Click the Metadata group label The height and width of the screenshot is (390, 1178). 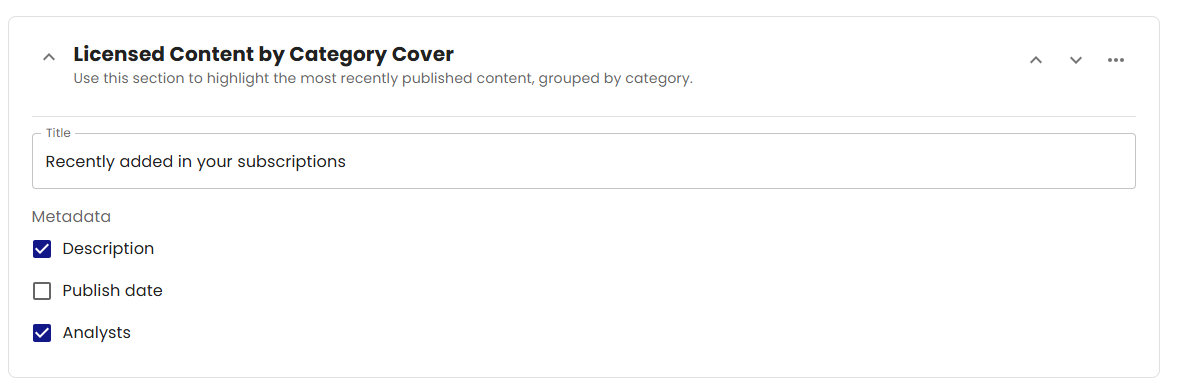click(71, 216)
